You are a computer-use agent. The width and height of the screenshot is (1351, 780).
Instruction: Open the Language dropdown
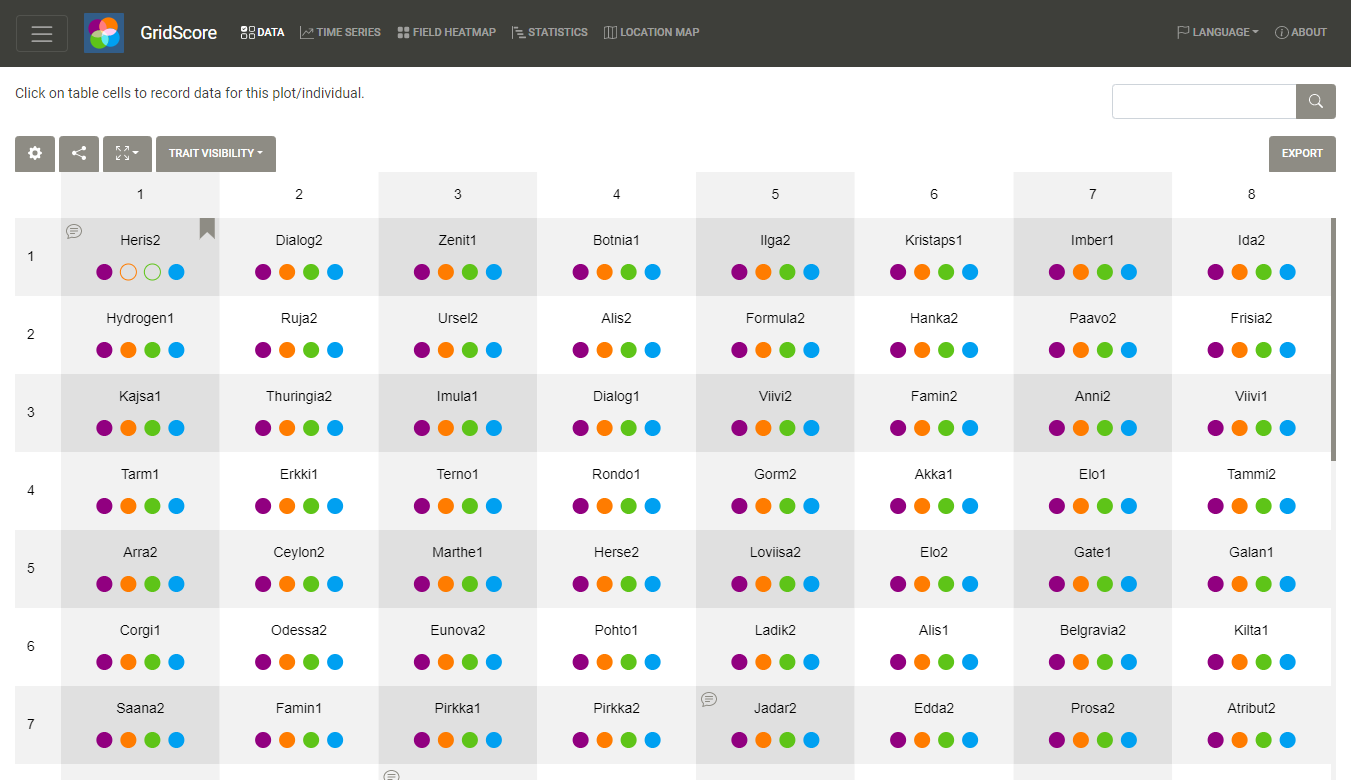coord(1217,32)
